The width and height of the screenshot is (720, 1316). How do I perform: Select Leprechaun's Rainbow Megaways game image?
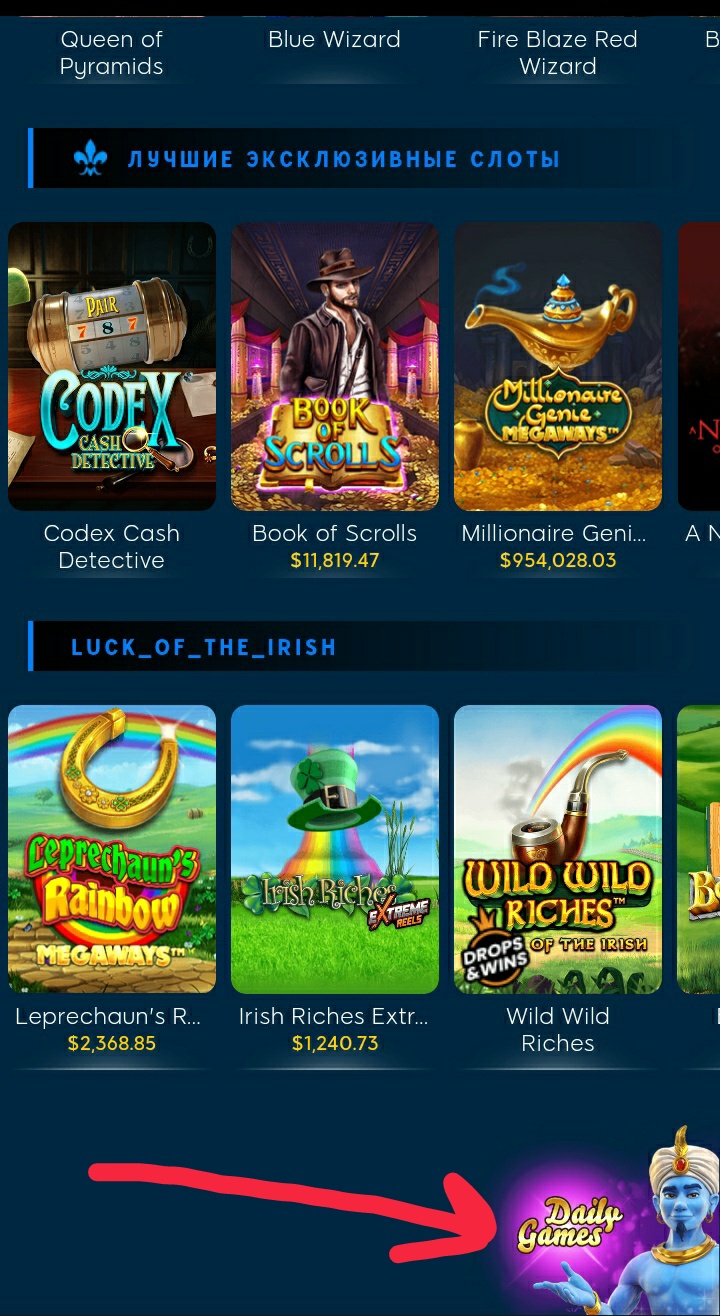[112, 849]
